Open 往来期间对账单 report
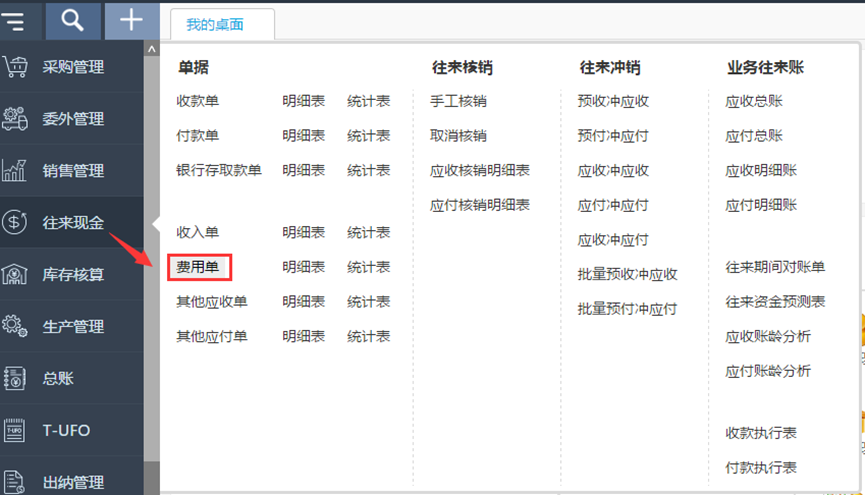865x495 pixels. [775, 267]
